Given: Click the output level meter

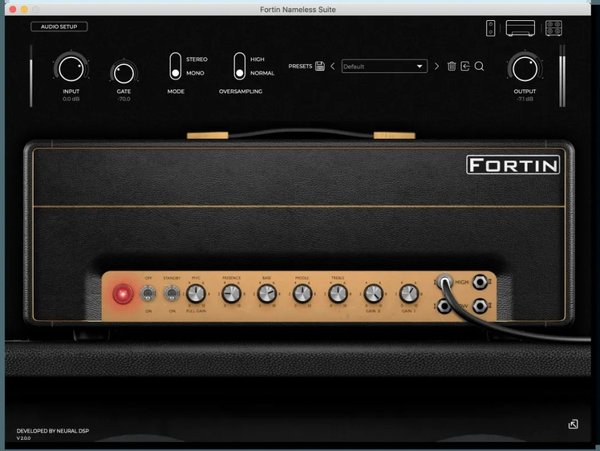Looking at the screenshot, I should click(562, 76).
